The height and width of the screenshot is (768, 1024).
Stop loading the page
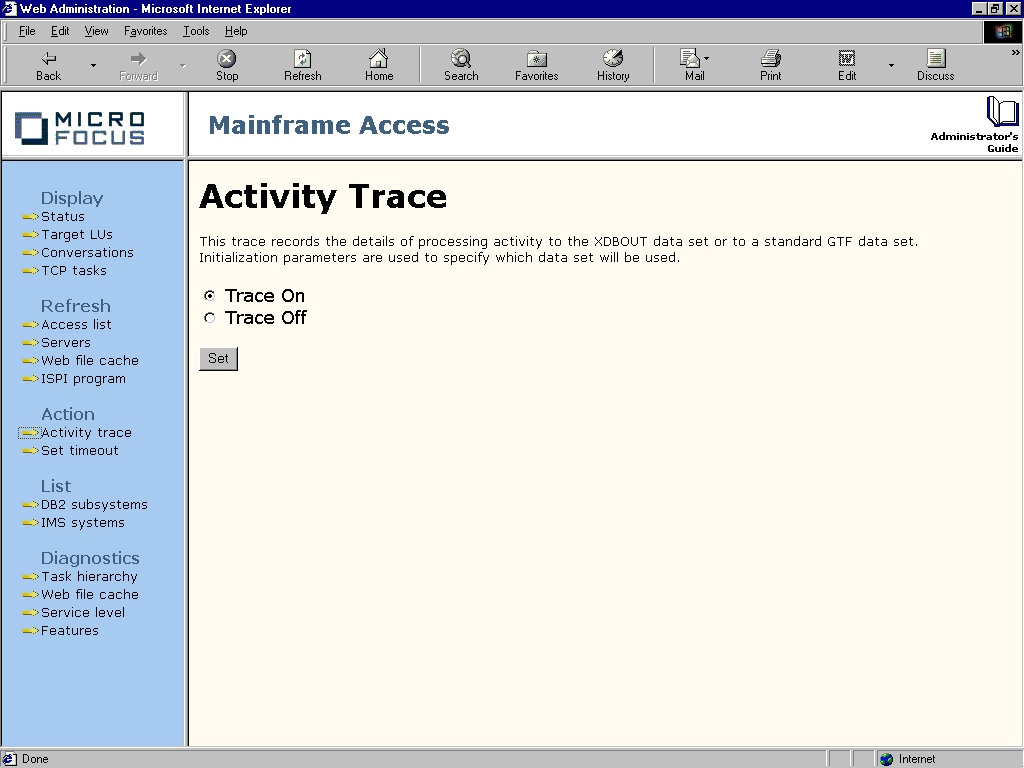coord(226,64)
